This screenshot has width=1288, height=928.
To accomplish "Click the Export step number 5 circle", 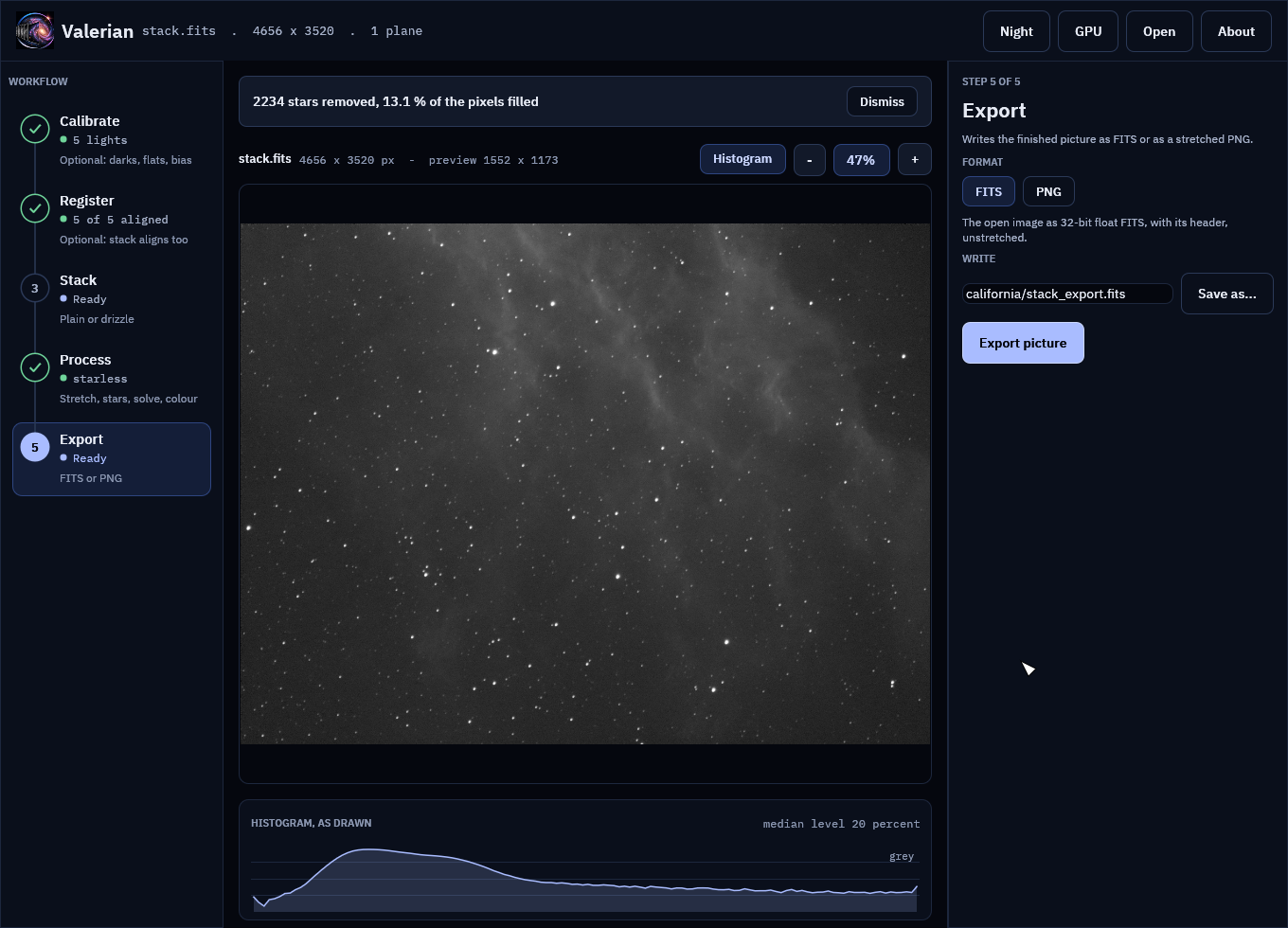I will pyautogui.click(x=35, y=447).
